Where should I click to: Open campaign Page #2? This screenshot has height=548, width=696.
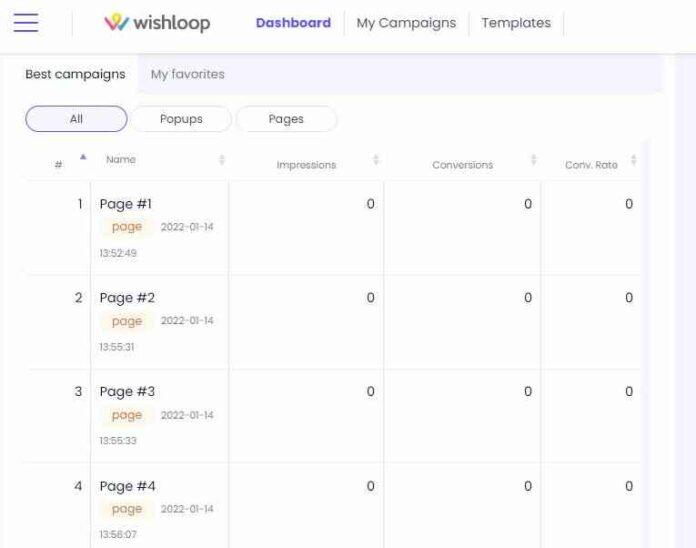(x=127, y=298)
